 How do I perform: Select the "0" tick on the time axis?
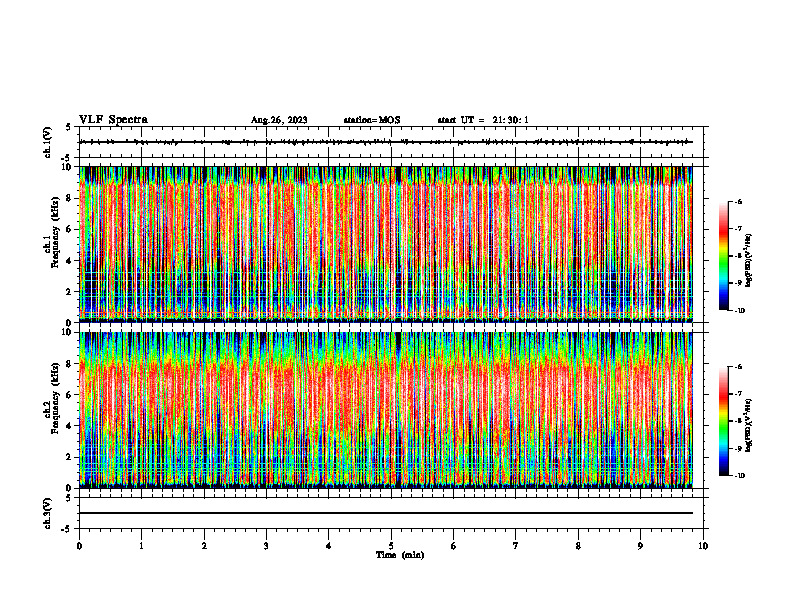[79, 546]
